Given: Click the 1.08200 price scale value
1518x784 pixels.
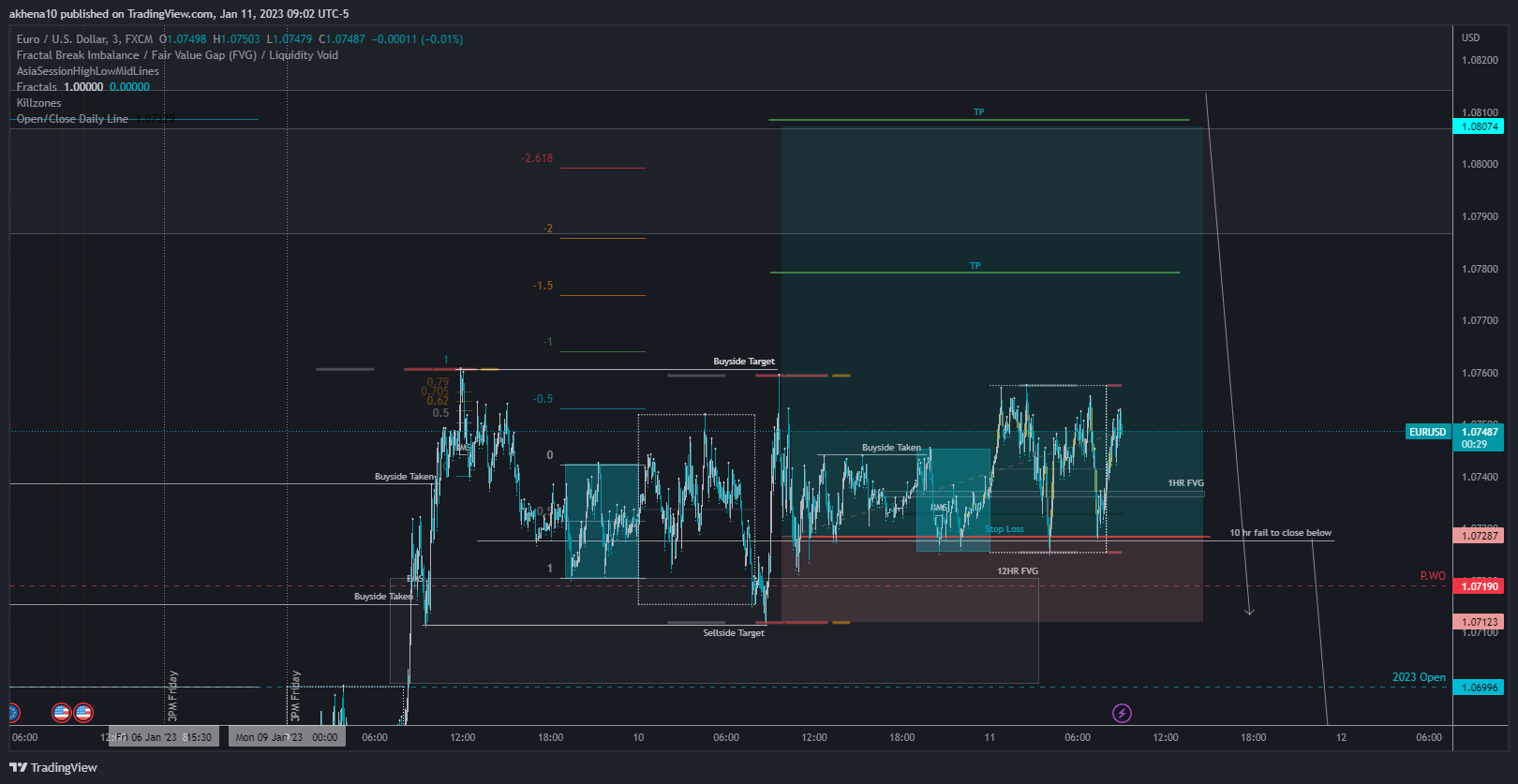Looking at the screenshot, I should (x=1480, y=60).
